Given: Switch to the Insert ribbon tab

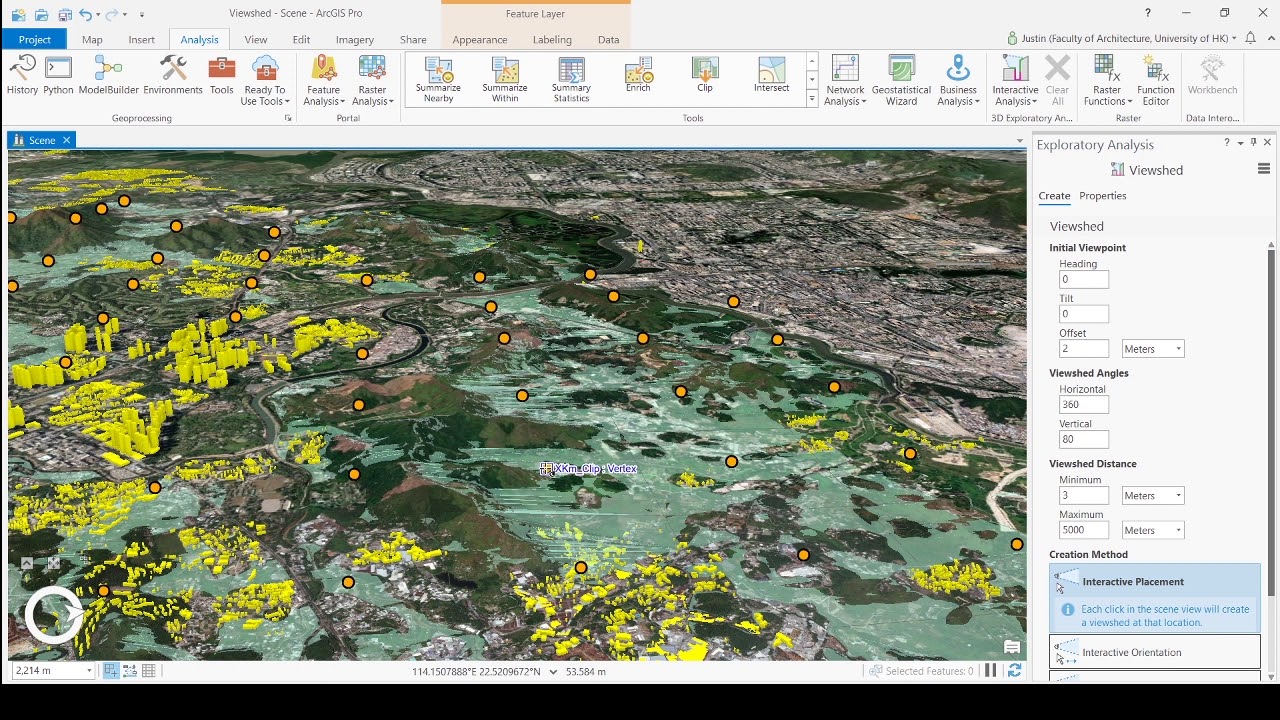Looking at the screenshot, I should point(141,39).
